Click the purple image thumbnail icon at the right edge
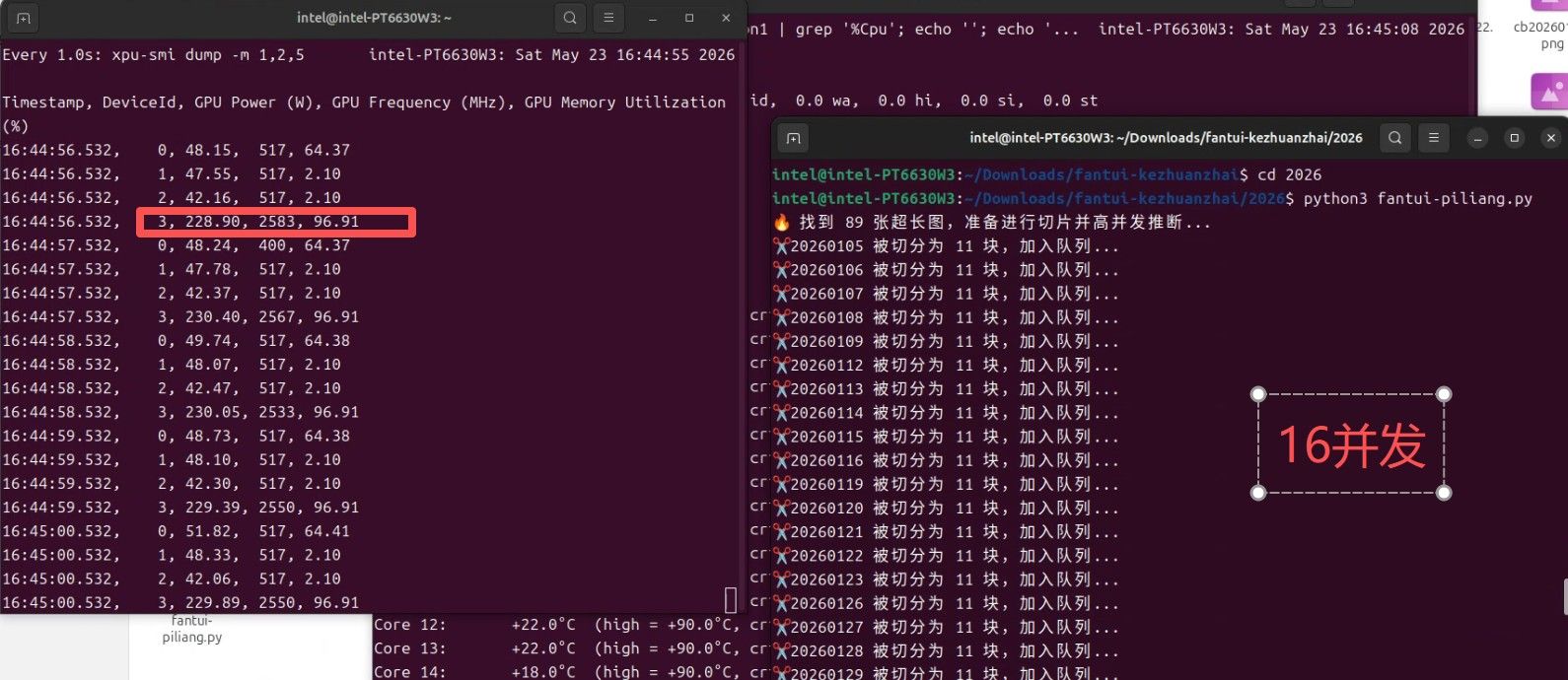The image size is (1568, 680). tap(1549, 92)
